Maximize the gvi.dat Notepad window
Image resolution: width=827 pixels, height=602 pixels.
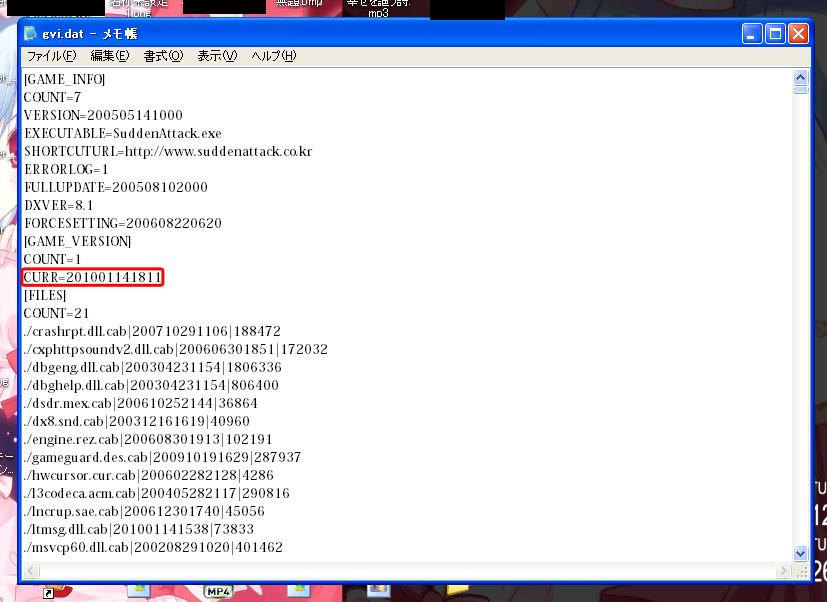point(775,34)
